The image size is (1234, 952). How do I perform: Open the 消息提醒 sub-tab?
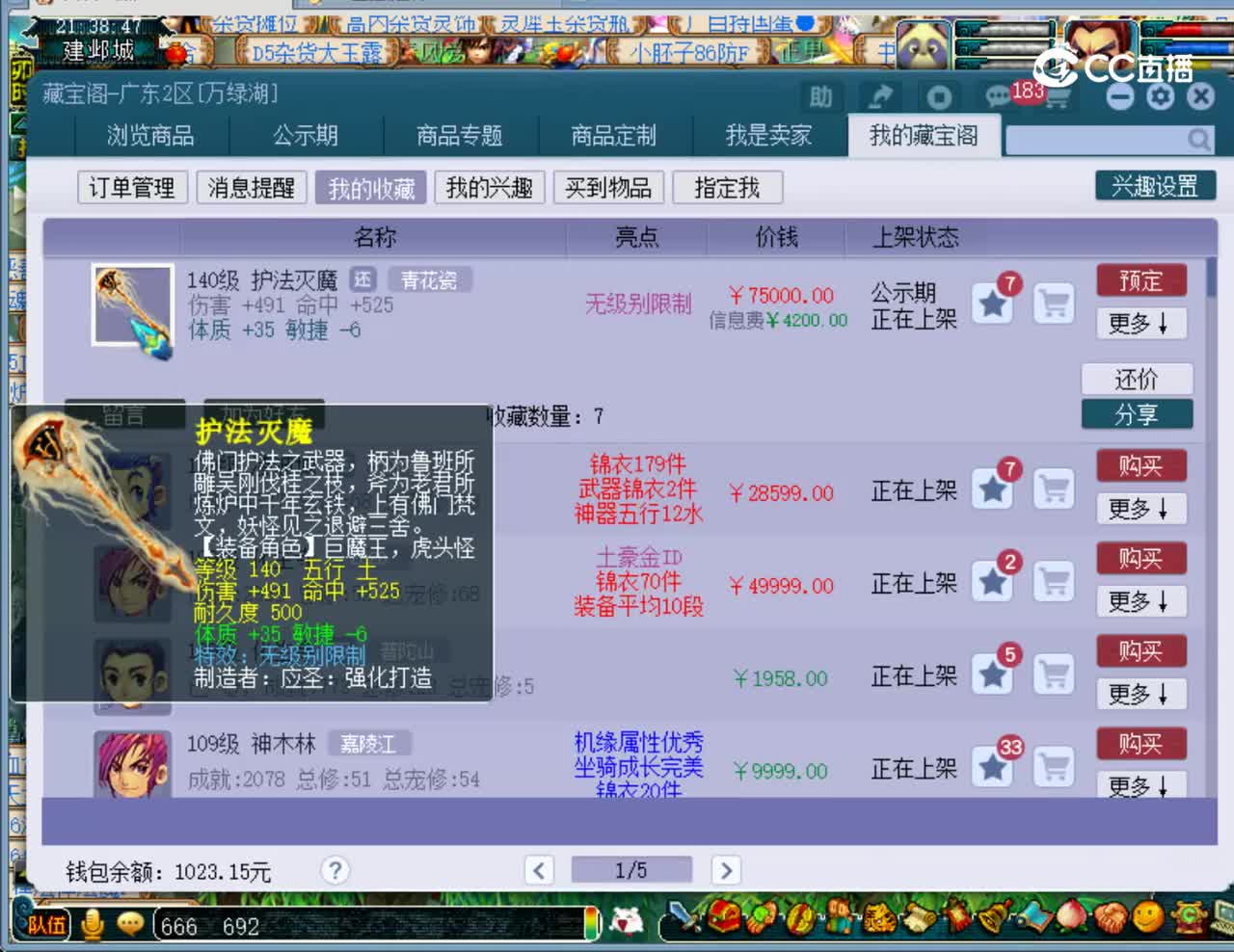pyautogui.click(x=252, y=187)
